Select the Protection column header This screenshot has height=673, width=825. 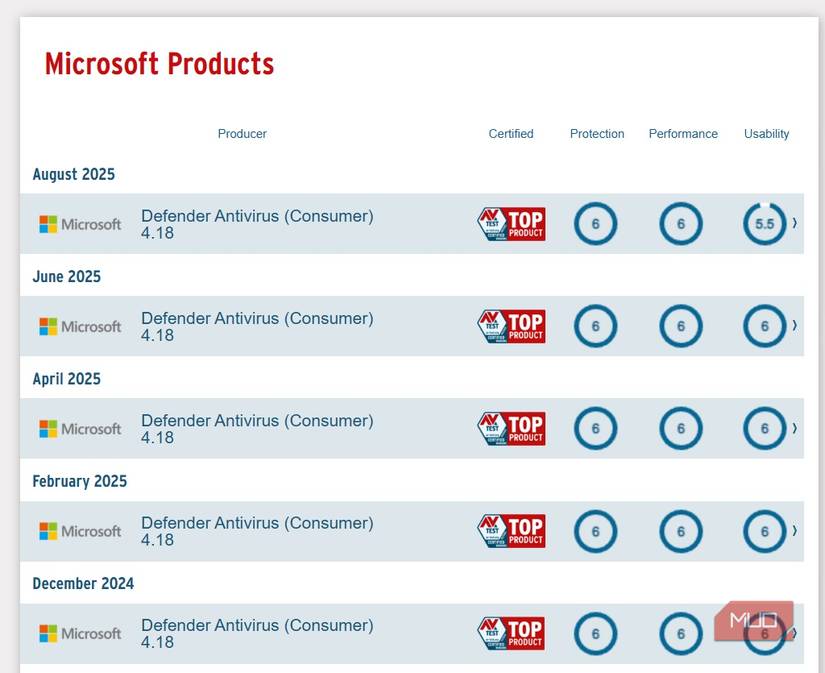[x=596, y=133]
